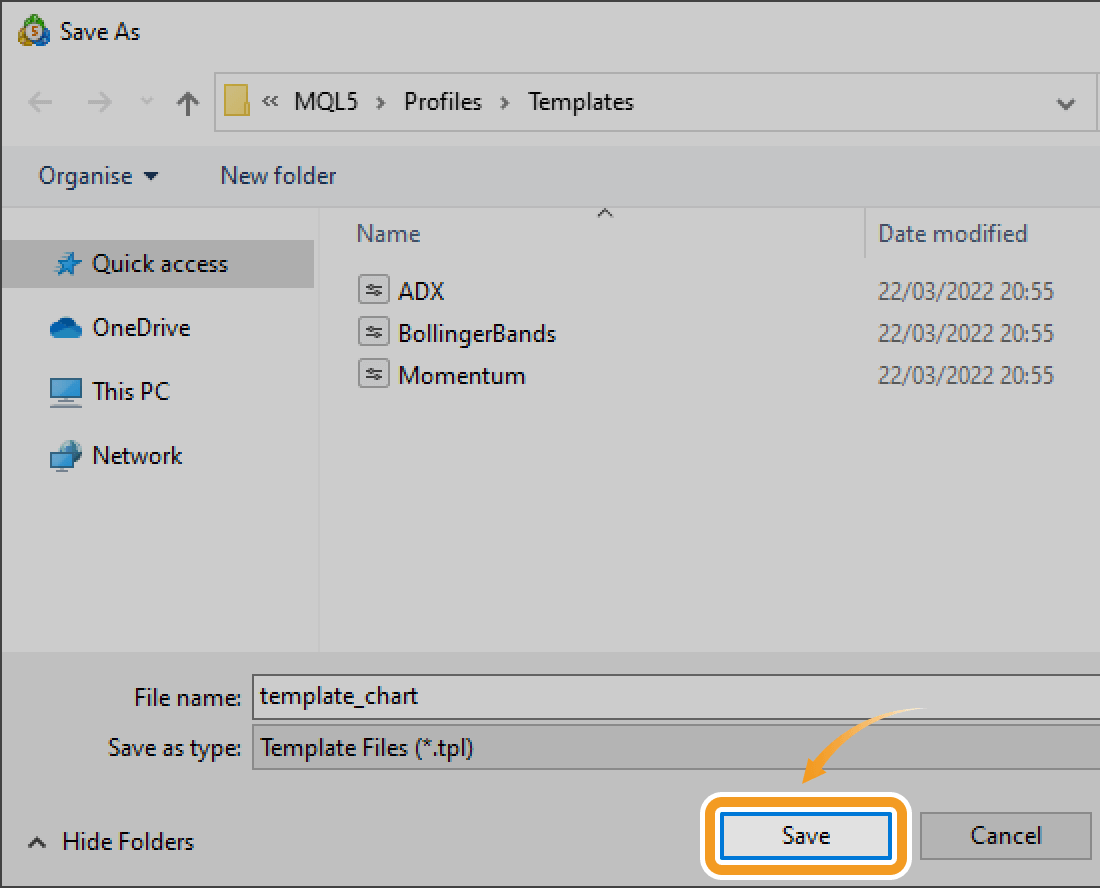
Task: Go forward using the right arrow
Action: (x=99, y=102)
